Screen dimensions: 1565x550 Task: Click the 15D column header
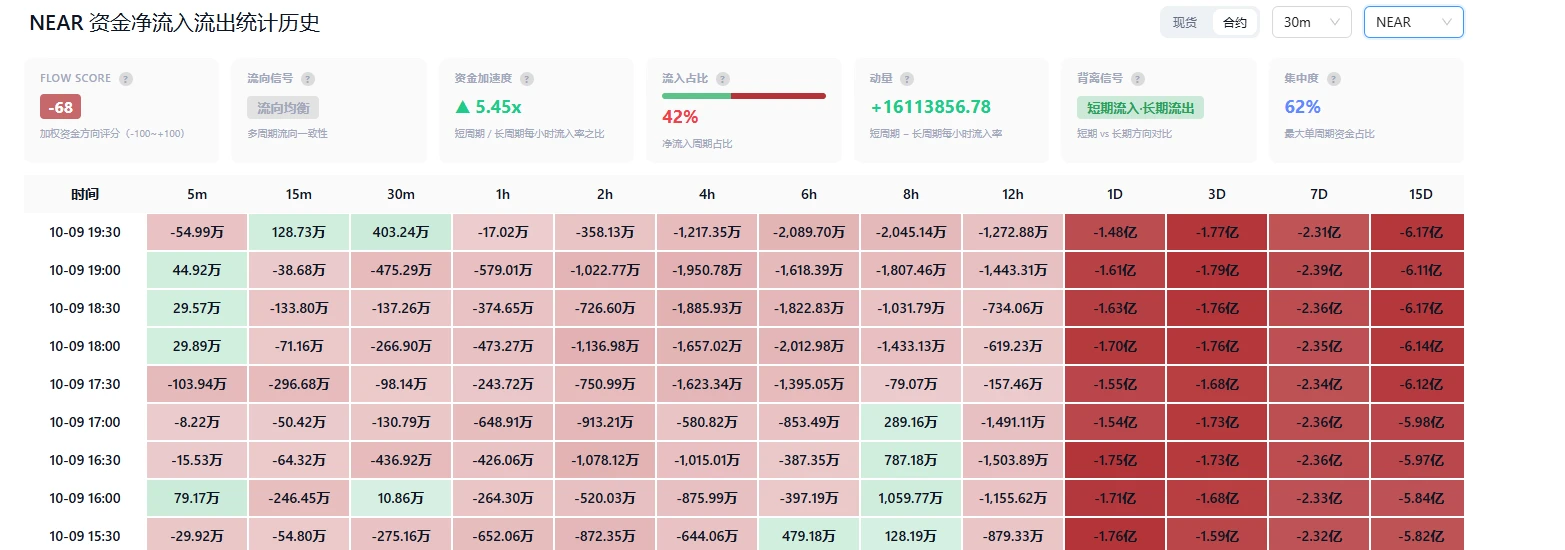[1417, 194]
